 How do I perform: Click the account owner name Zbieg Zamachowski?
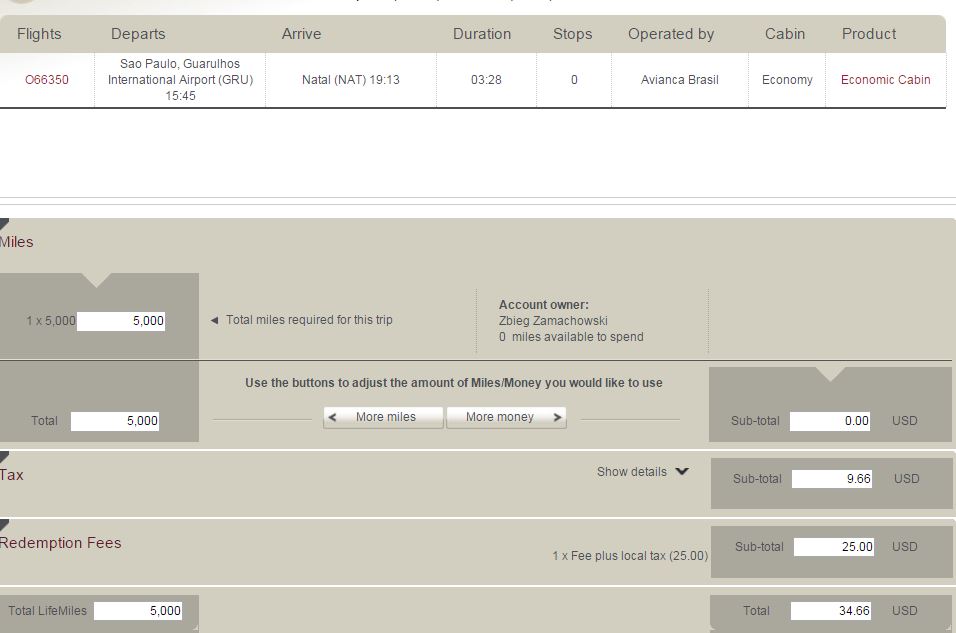tap(553, 321)
